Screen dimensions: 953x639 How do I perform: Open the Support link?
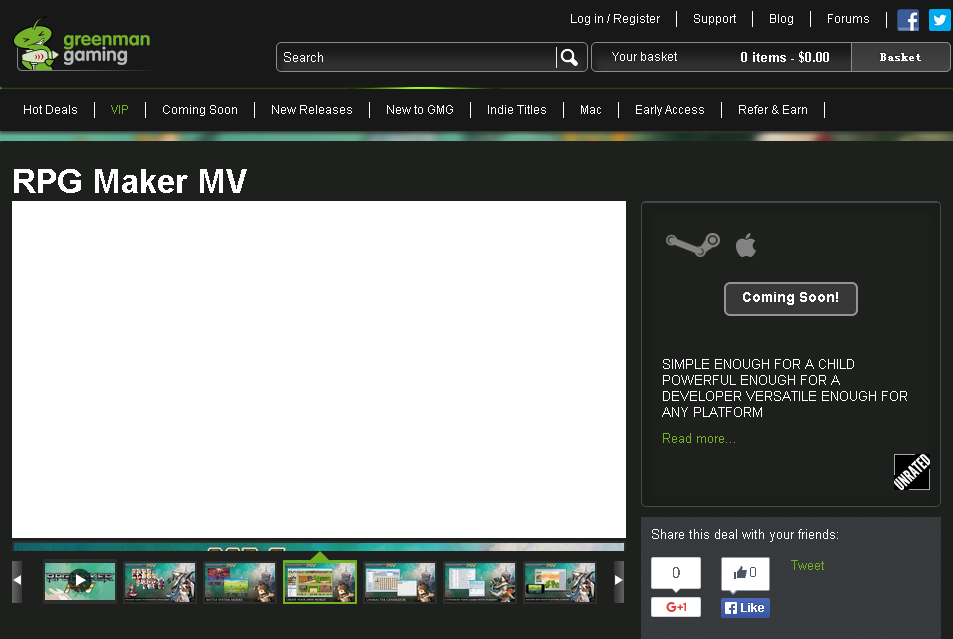click(x=715, y=19)
